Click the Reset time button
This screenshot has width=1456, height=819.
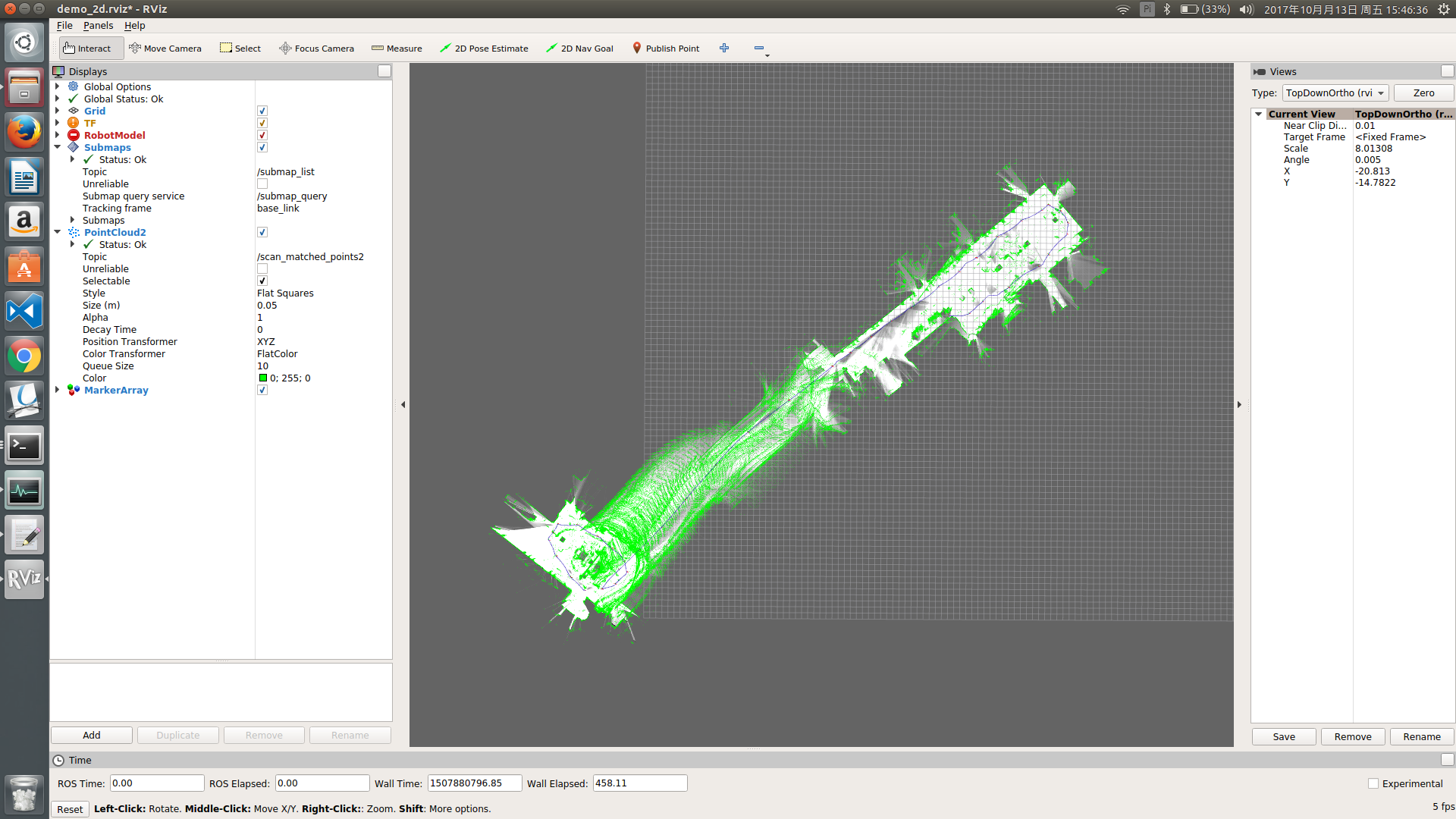coord(70,809)
